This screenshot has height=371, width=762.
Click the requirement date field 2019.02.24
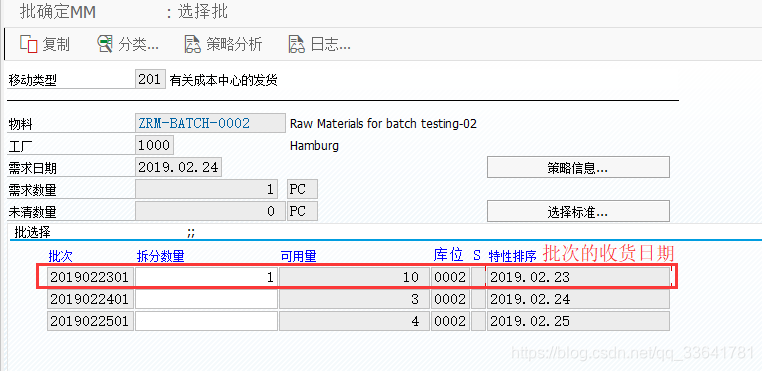(179, 167)
